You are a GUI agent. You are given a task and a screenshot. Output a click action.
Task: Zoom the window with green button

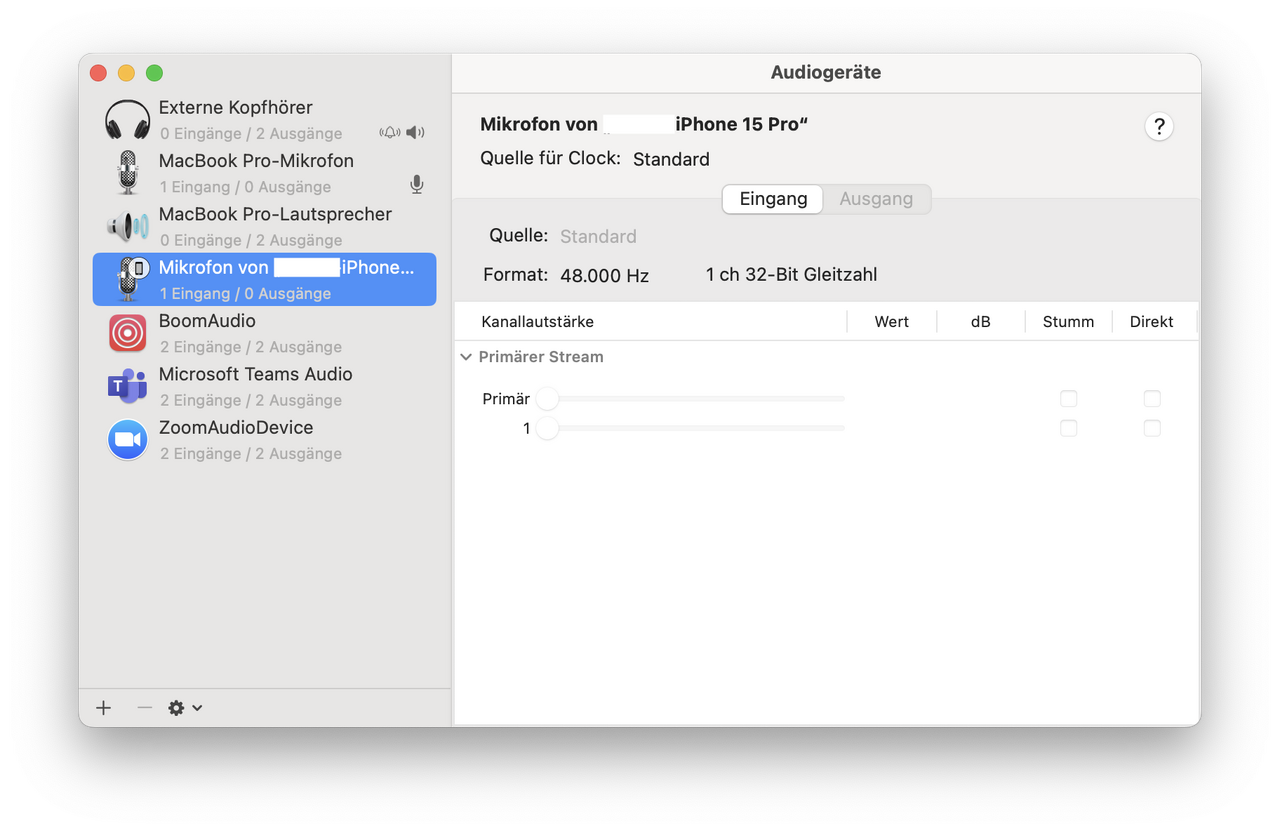coord(154,73)
